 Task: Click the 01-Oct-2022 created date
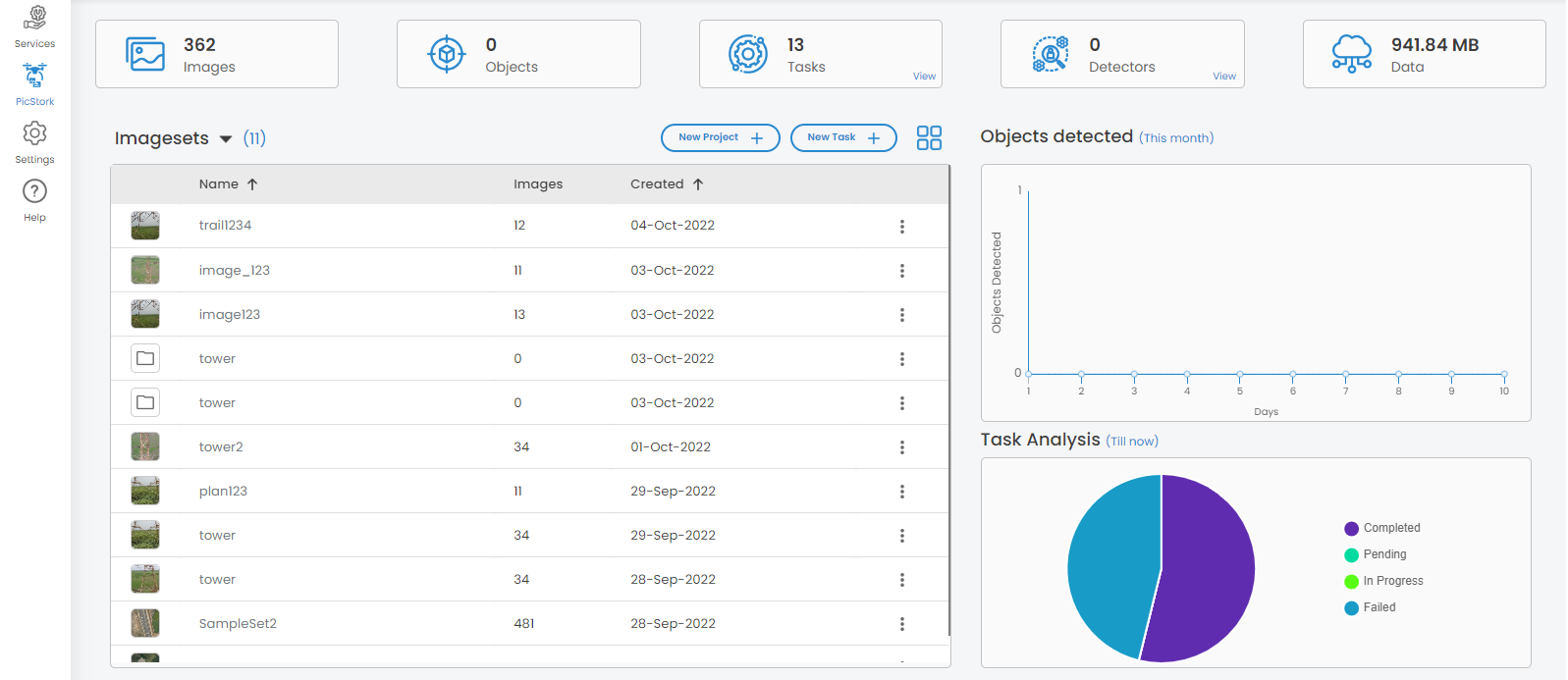click(x=671, y=447)
